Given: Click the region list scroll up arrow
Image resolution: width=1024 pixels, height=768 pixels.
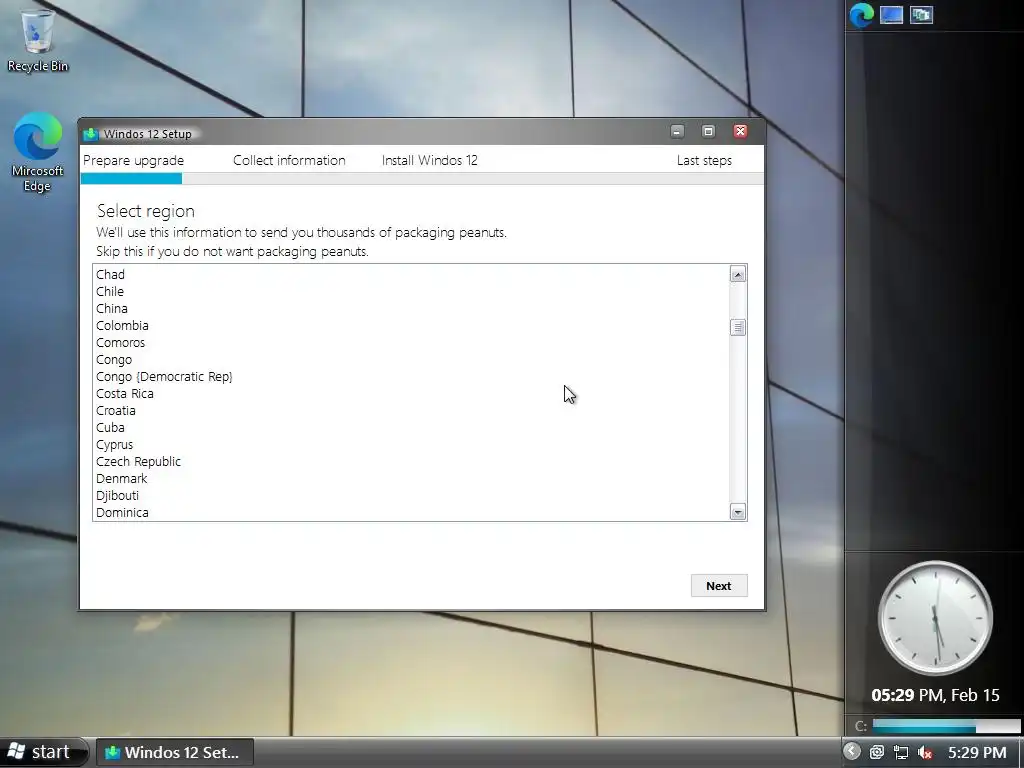Looking at the screenshot, I should tap(738, 274).
